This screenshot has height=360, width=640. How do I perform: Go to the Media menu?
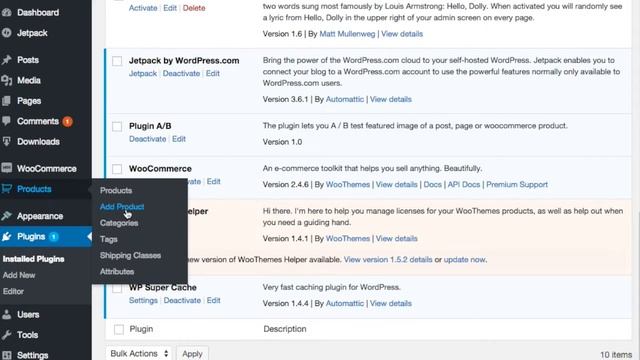[29, 80]
